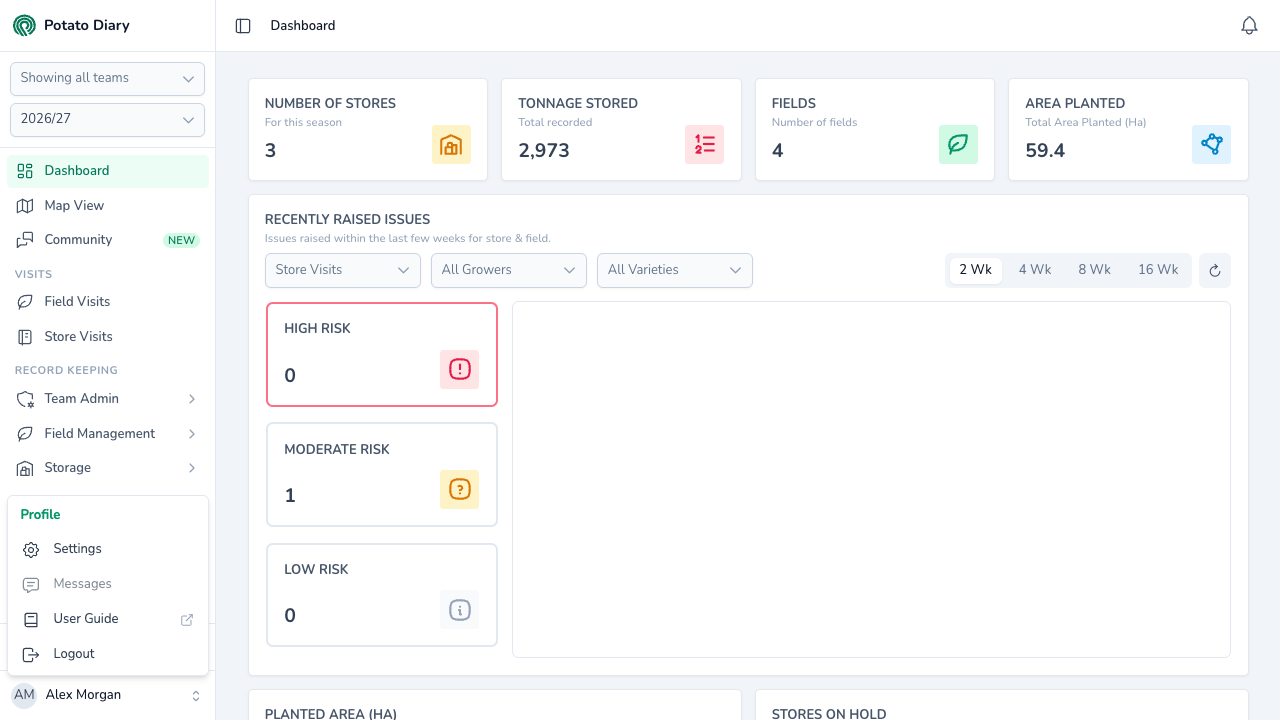1280x720 pixels.
Task: Go to Dashboard in the sidebar
Action: 107,171
